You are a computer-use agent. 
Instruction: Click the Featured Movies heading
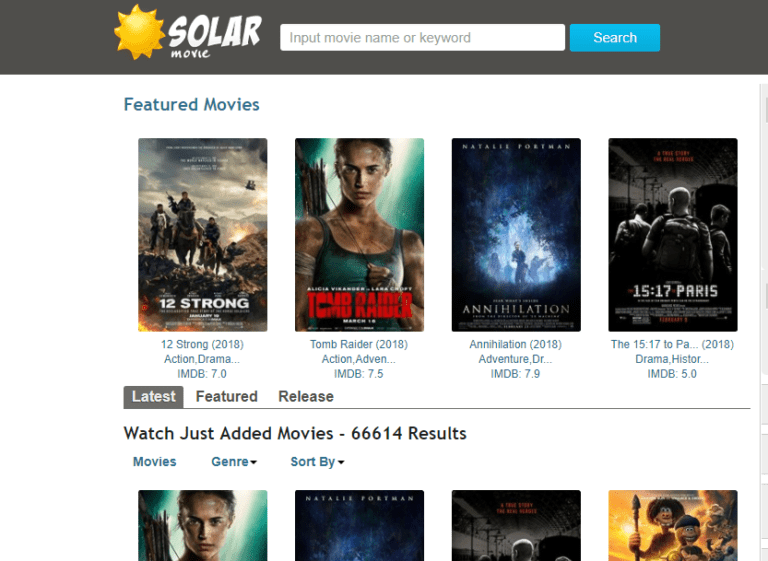tap(192, 104)
